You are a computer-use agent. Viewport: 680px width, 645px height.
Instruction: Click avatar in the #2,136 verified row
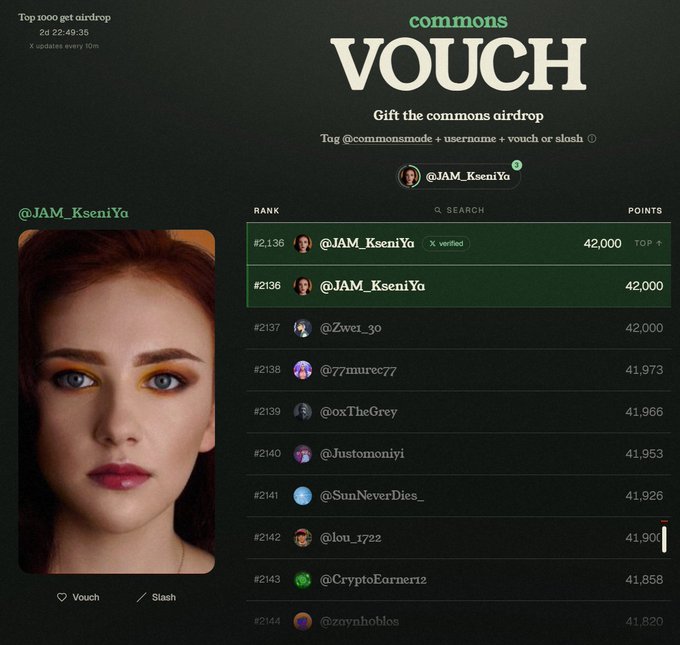(x=303, y=243)
